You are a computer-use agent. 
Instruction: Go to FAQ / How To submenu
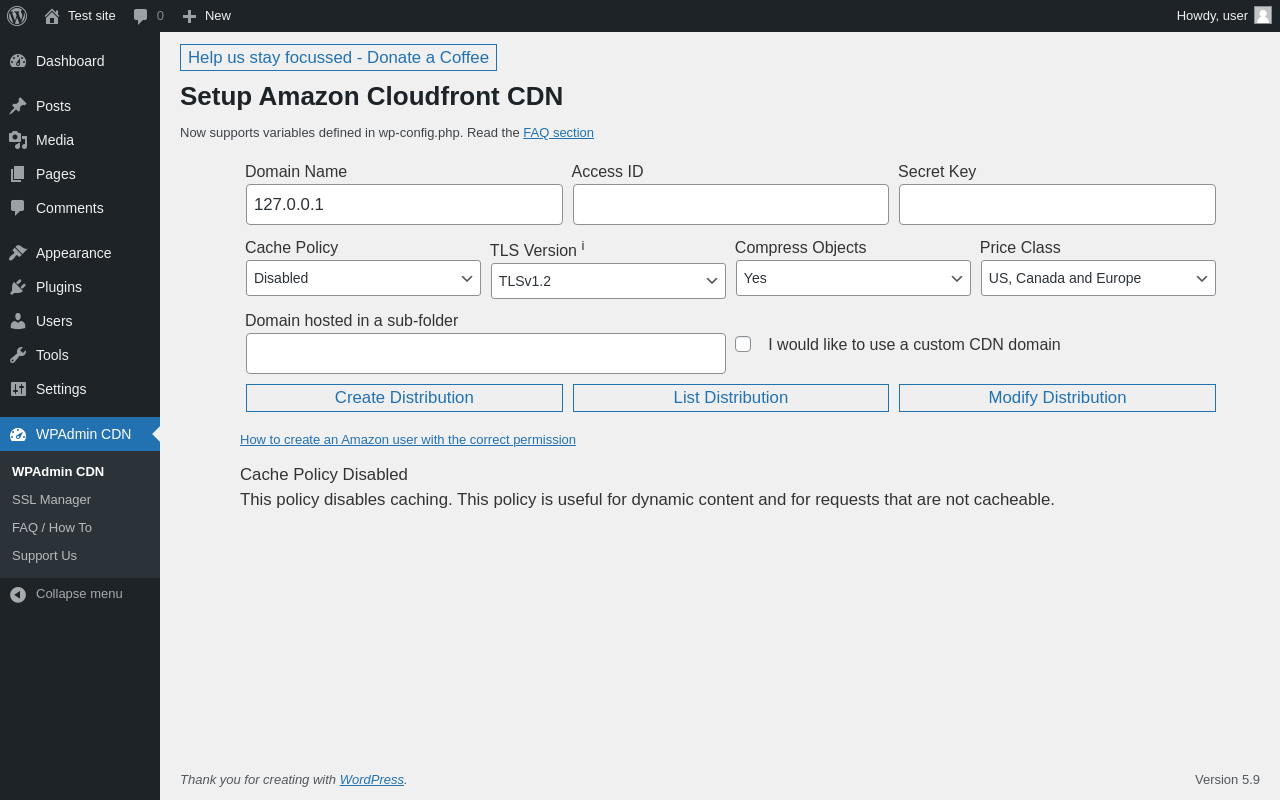point(52,527)
